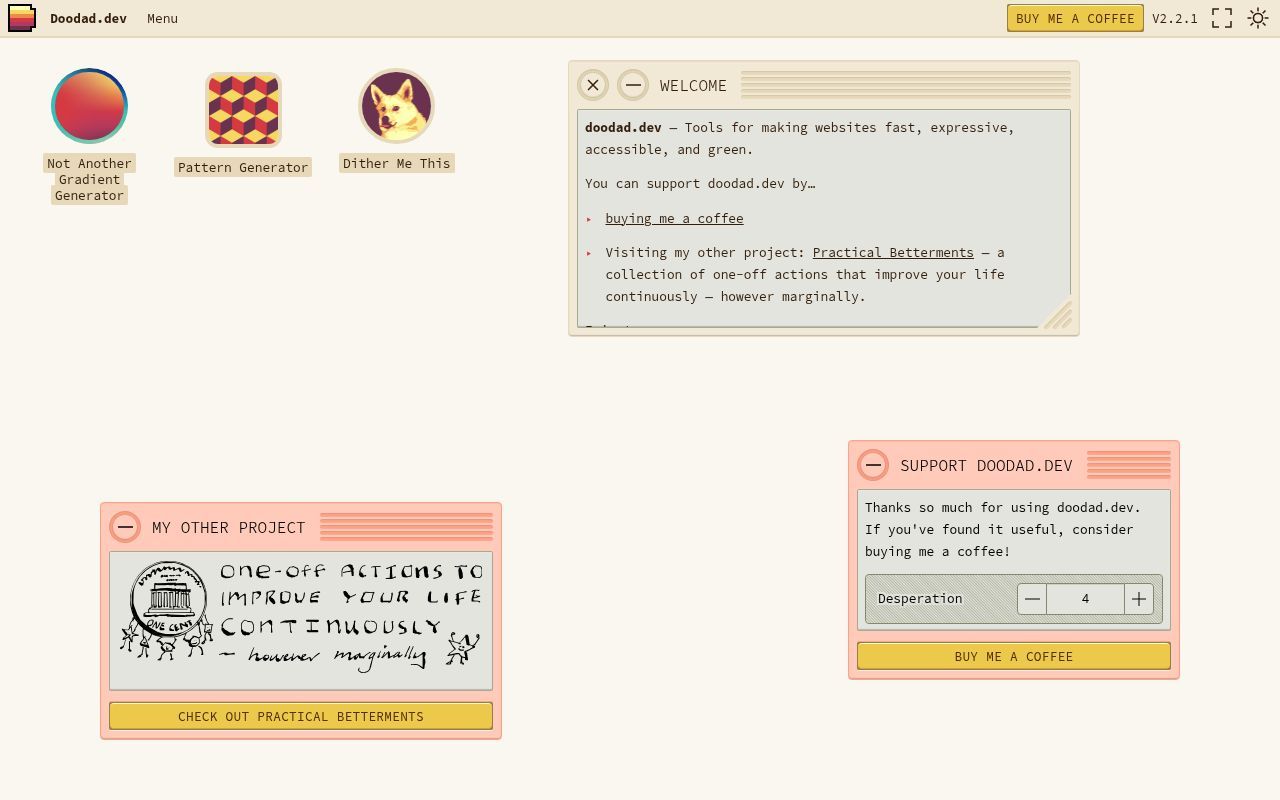Screen dimensions: 1280x800
Task: Click Check Out Practical Betterments button
Action: click(301, 716)
